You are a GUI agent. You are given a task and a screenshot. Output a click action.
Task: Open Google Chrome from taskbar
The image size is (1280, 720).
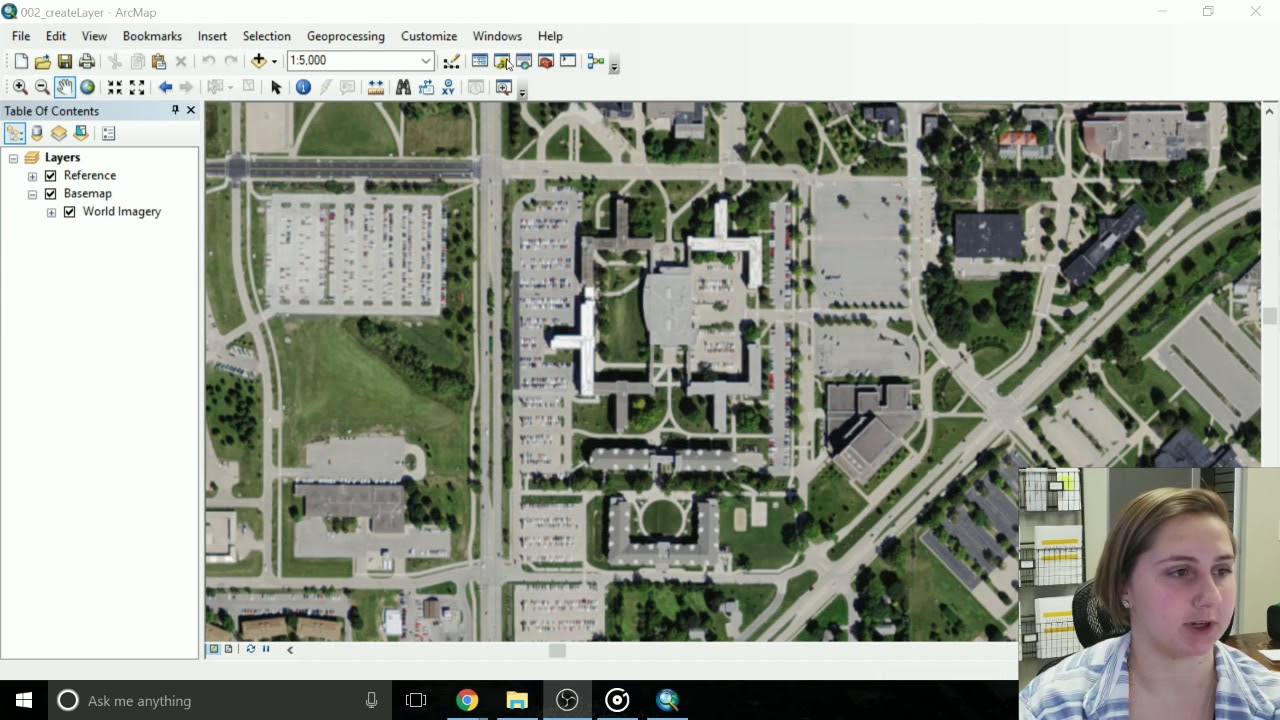[467, 701]
